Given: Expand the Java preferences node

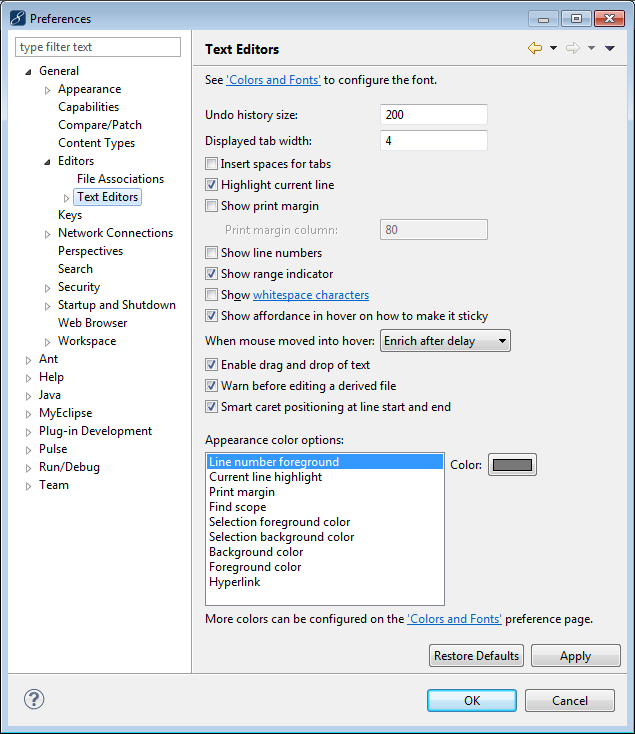Looking at the screenshot, I should (28, 396).
